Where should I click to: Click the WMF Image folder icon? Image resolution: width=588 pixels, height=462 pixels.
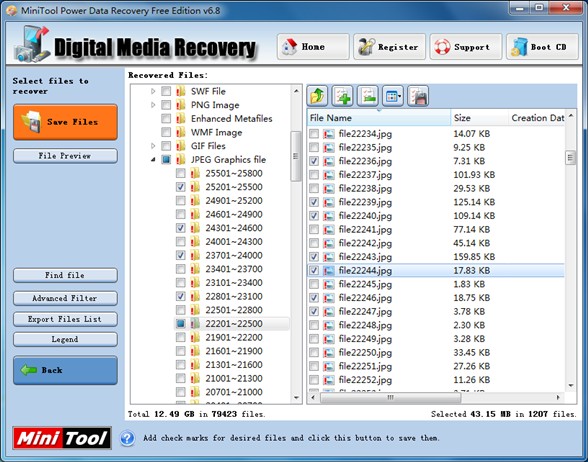pyautogui.click(x=181, y=132)
